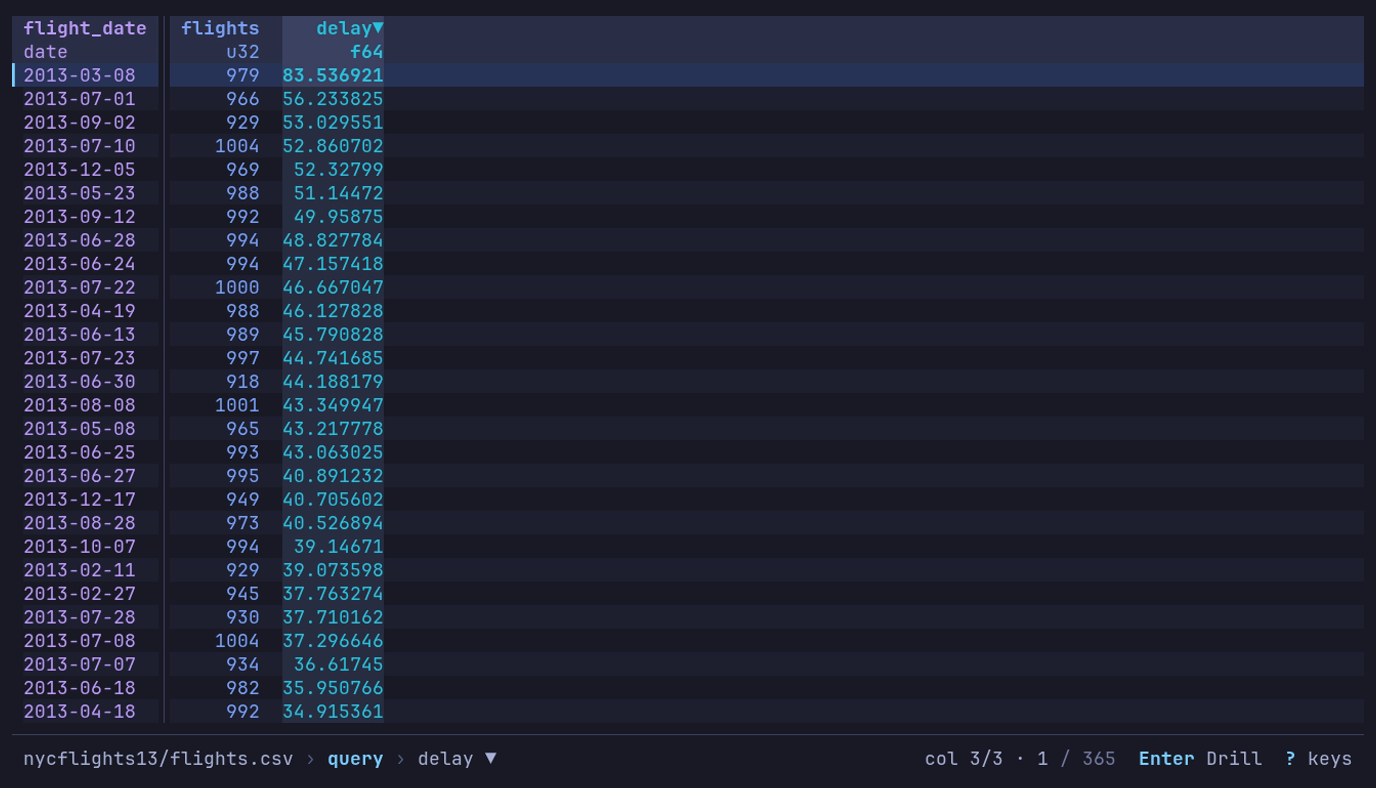The height and width of the screenshot is (788, 1376).
Task: Click the Enter Drill hint
Action: pos(1200,758)
